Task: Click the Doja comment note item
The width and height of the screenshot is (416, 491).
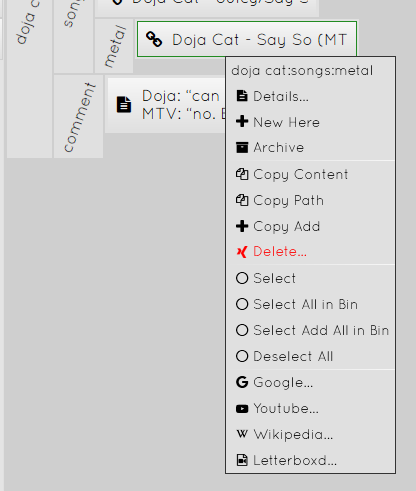Action: pos(165,105)
